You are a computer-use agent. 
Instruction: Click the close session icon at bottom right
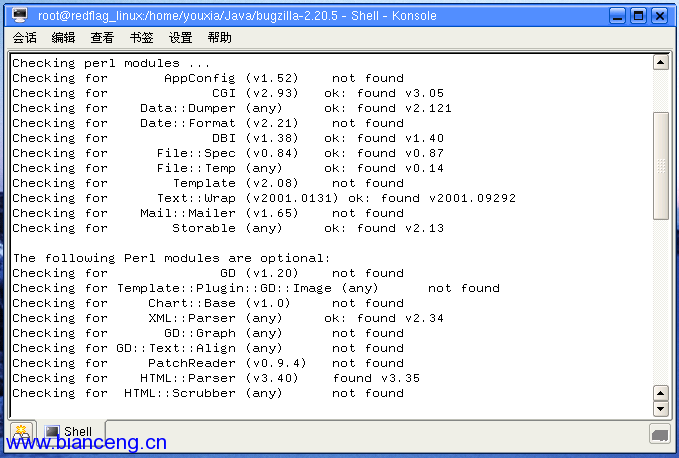(x=660, y=434)
